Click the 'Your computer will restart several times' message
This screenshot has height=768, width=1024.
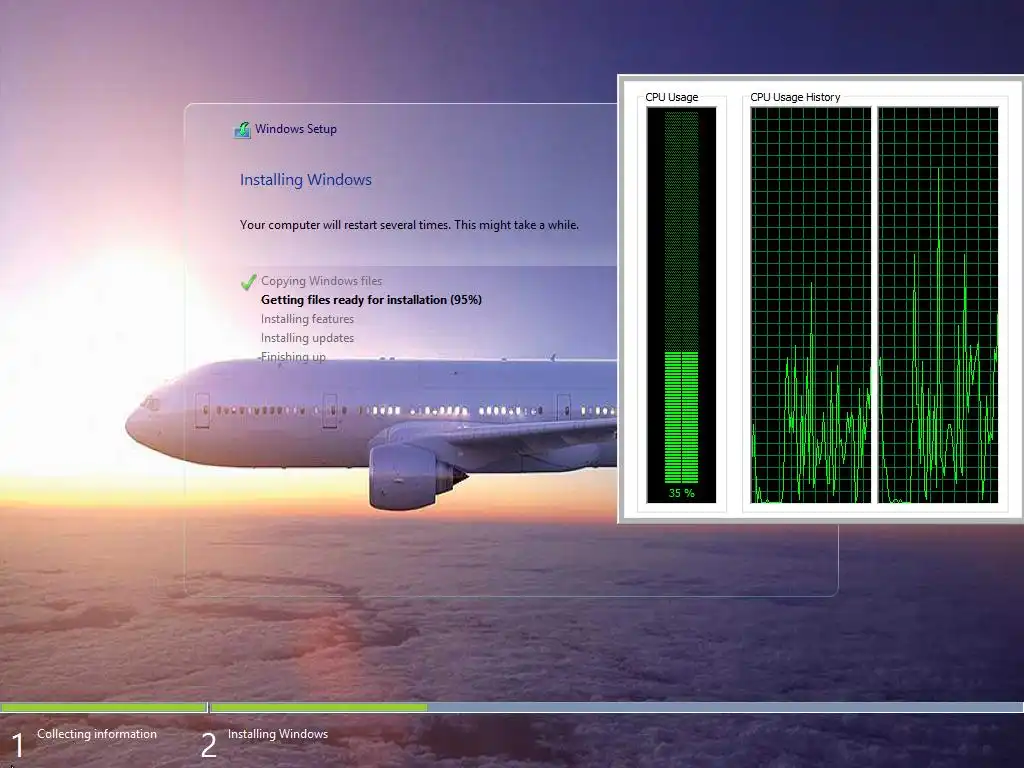click(409, 225)
